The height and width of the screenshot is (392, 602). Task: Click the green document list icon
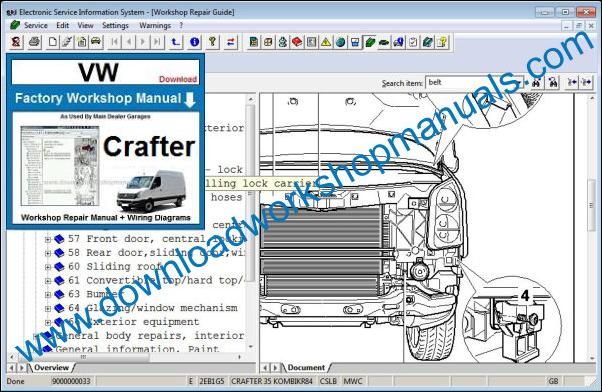[253, 42]
